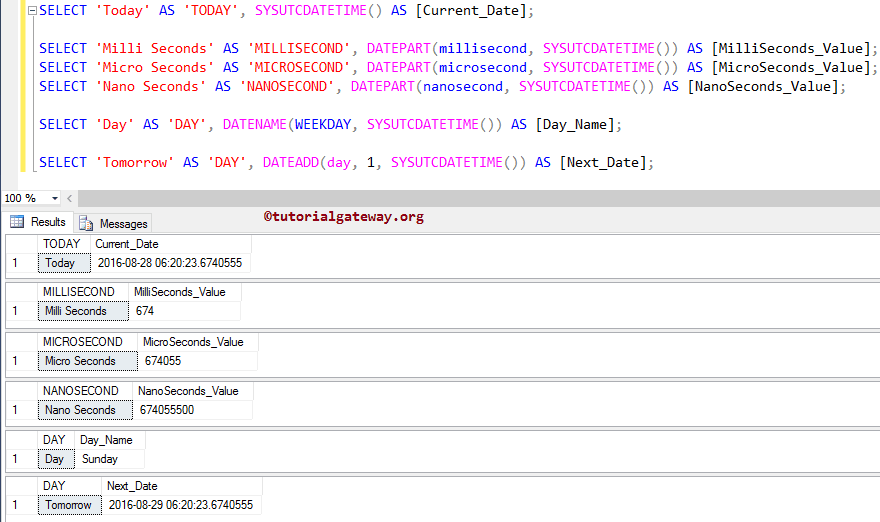
Task: Switch to the Messages tab
Action: tap(113, 223)
